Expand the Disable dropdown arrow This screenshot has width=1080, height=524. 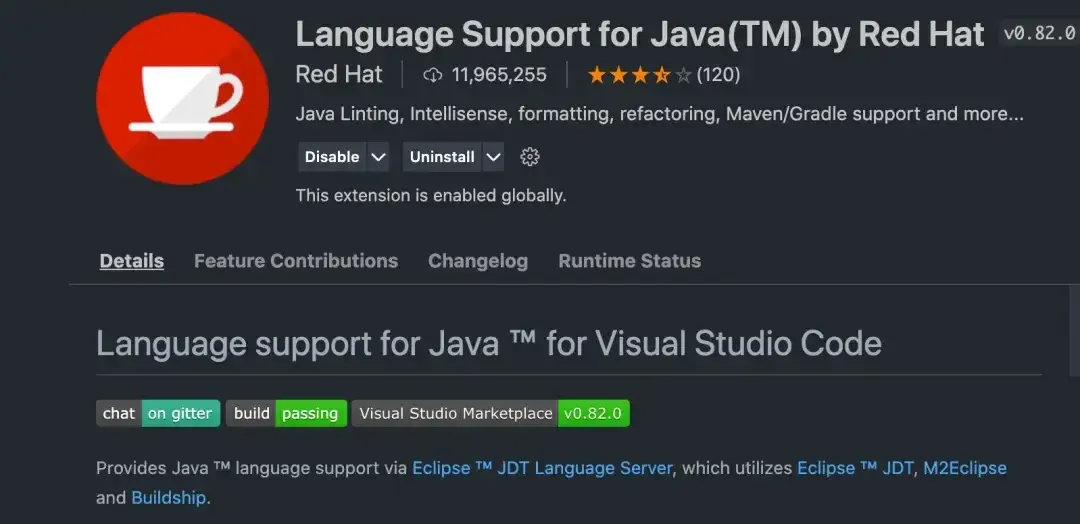coord(378,157)
